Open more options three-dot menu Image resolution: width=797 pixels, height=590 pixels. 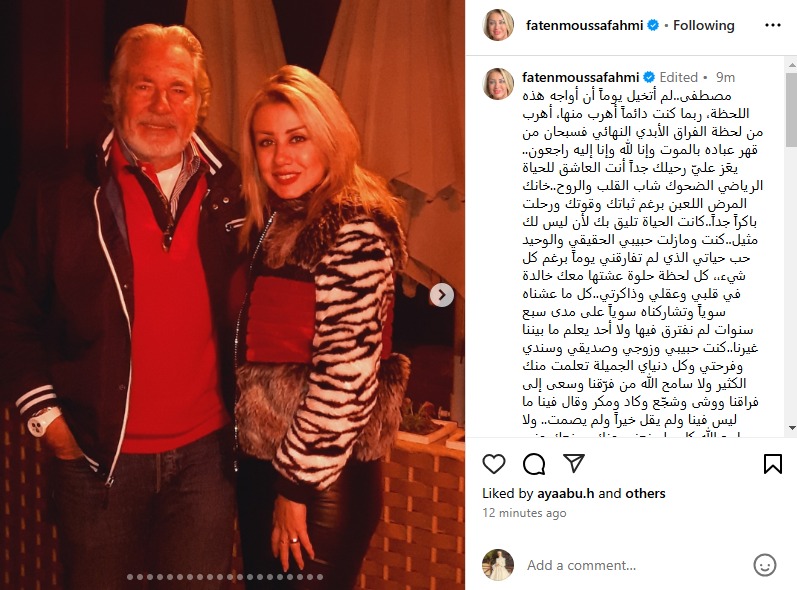click(773, 25)
